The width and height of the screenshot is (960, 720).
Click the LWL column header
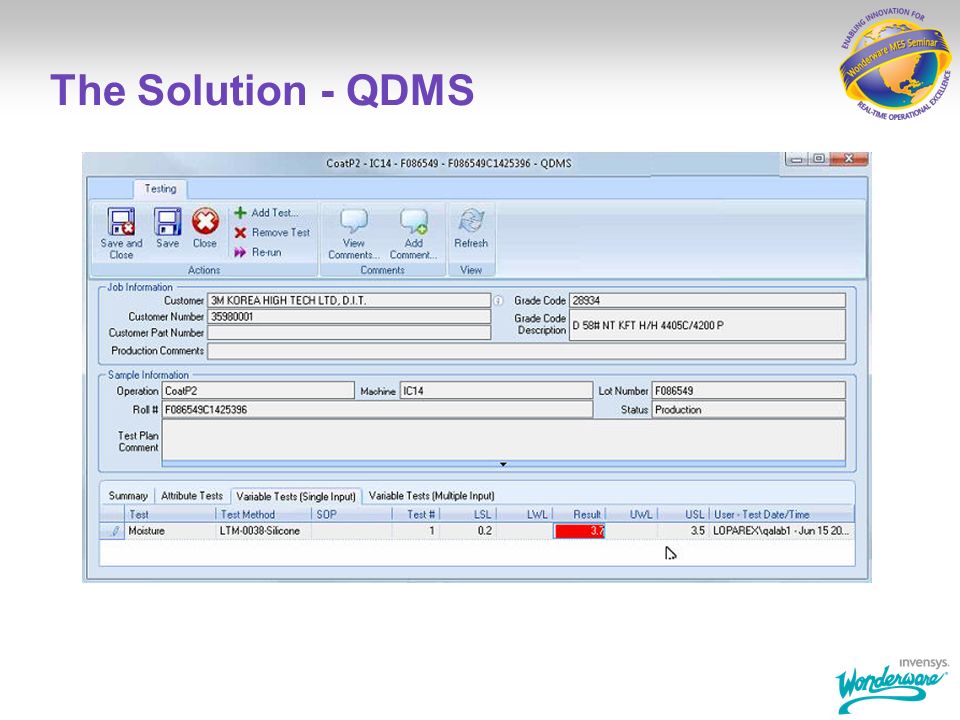coord(525,514)
